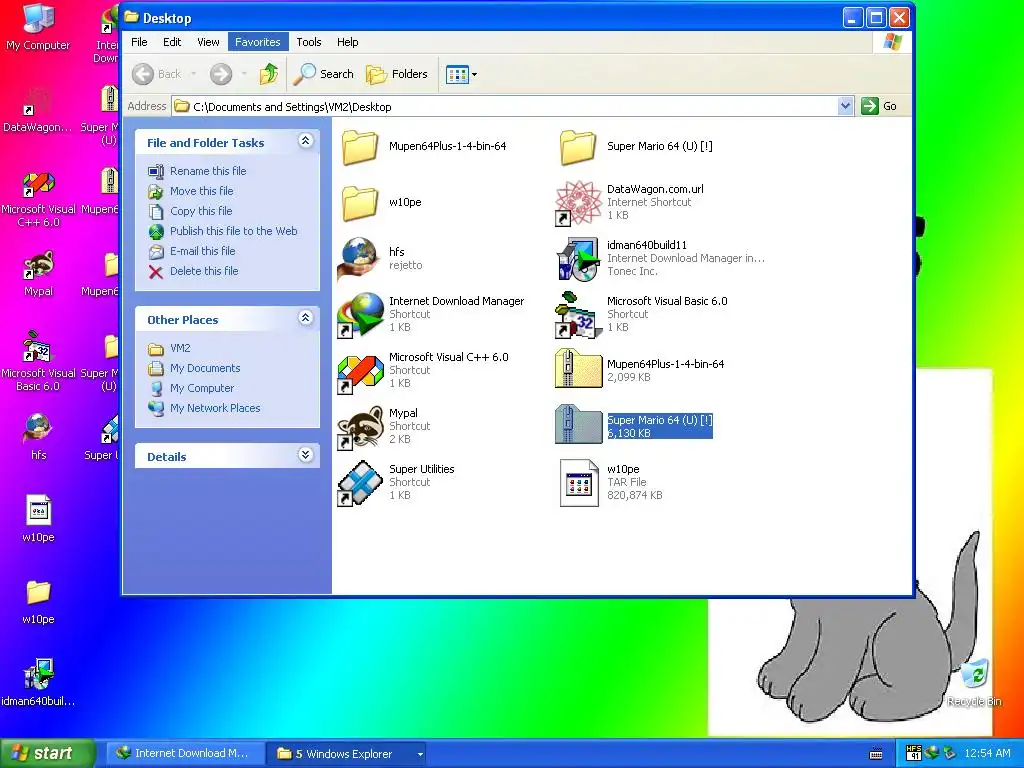Collapse the File and Folder Tasks panel

pyautogui.click(x=305, y=141)
